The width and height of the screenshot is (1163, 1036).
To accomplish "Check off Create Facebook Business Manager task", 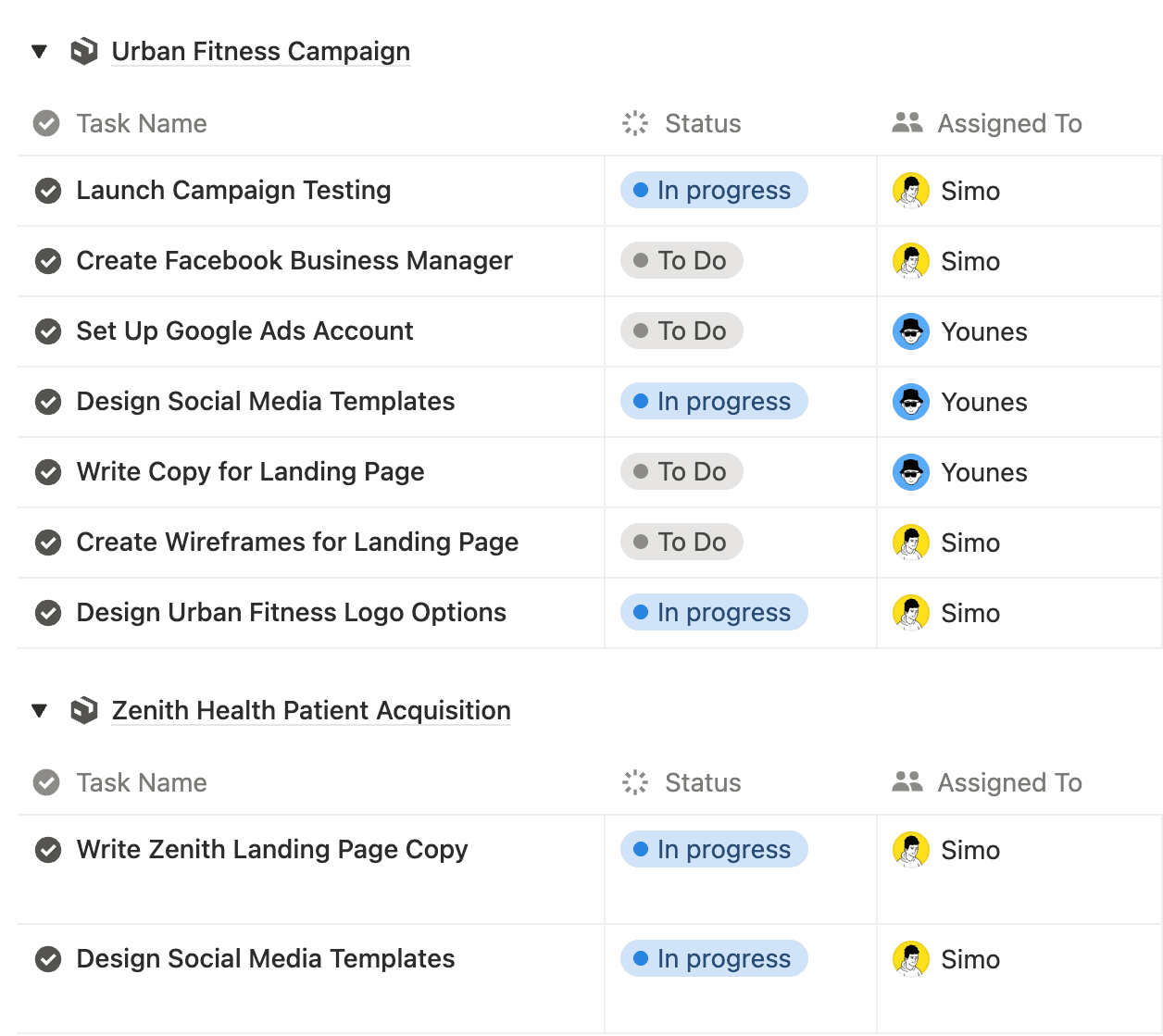I will [x=48, y=261].
